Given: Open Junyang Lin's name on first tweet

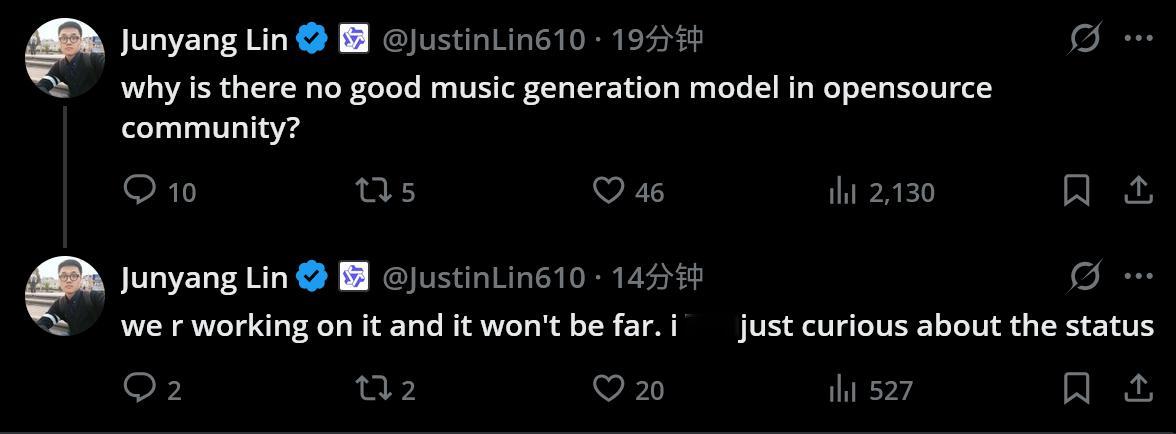Looking at the screenshot, I should point(204,40).
